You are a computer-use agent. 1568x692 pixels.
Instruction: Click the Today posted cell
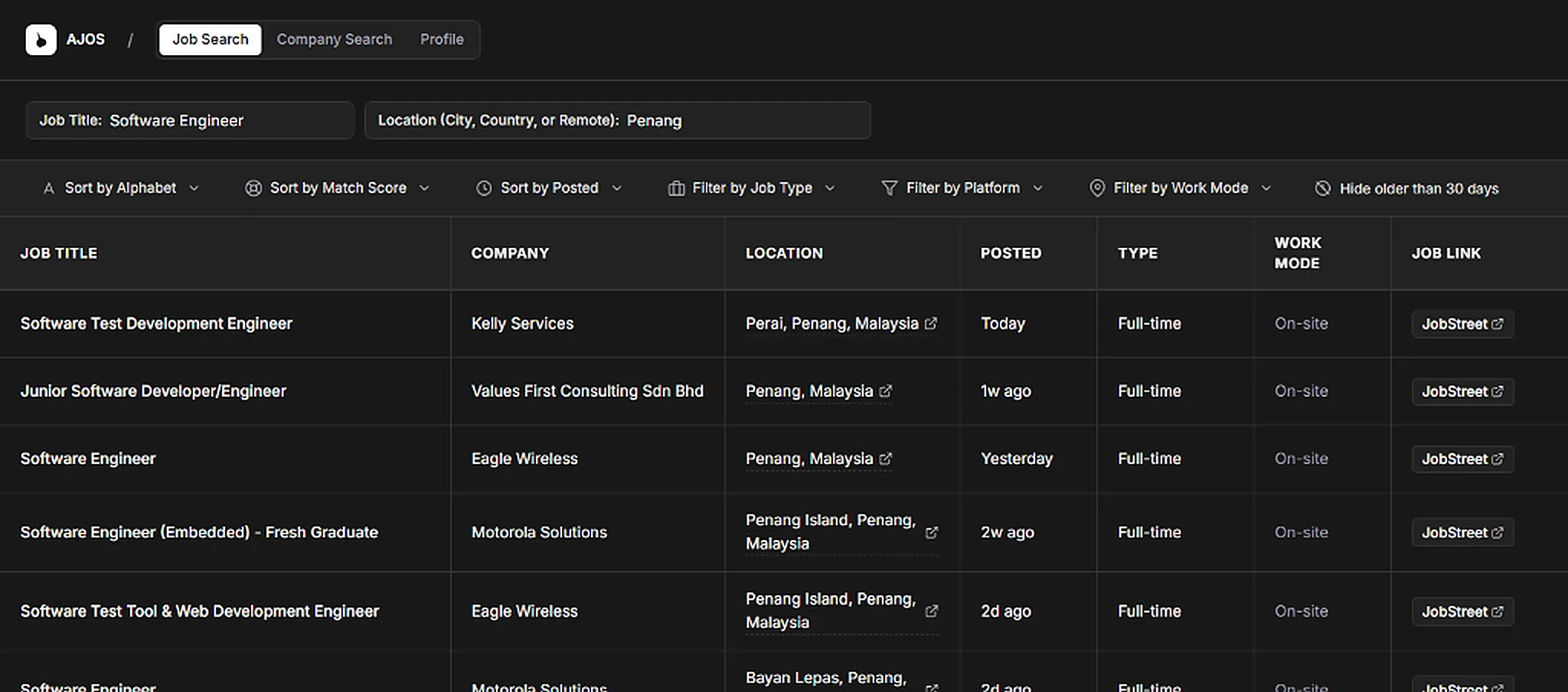click(x=1003, y=324)
